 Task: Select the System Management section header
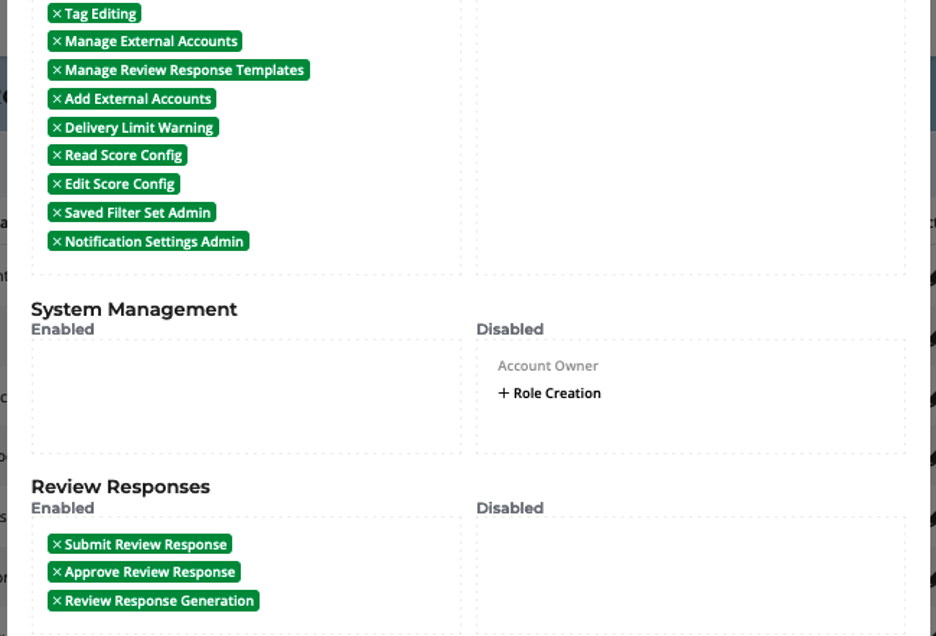point(134,309)
